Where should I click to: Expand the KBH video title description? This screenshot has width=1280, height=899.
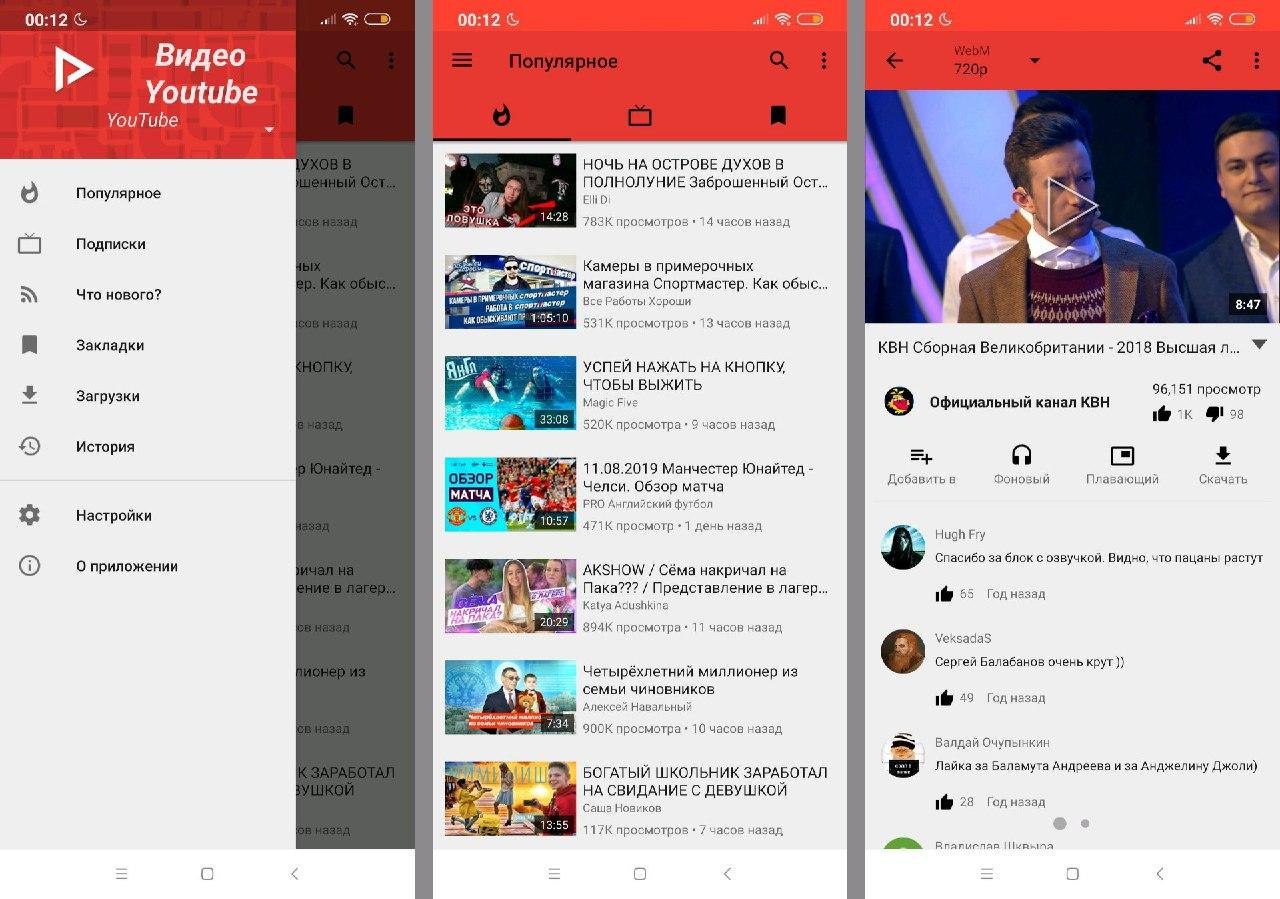(x=1260, y=345)
